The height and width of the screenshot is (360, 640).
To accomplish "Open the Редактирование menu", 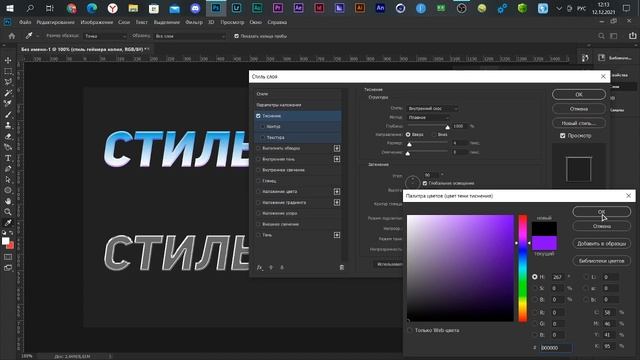I will click(x=56, y=22).
